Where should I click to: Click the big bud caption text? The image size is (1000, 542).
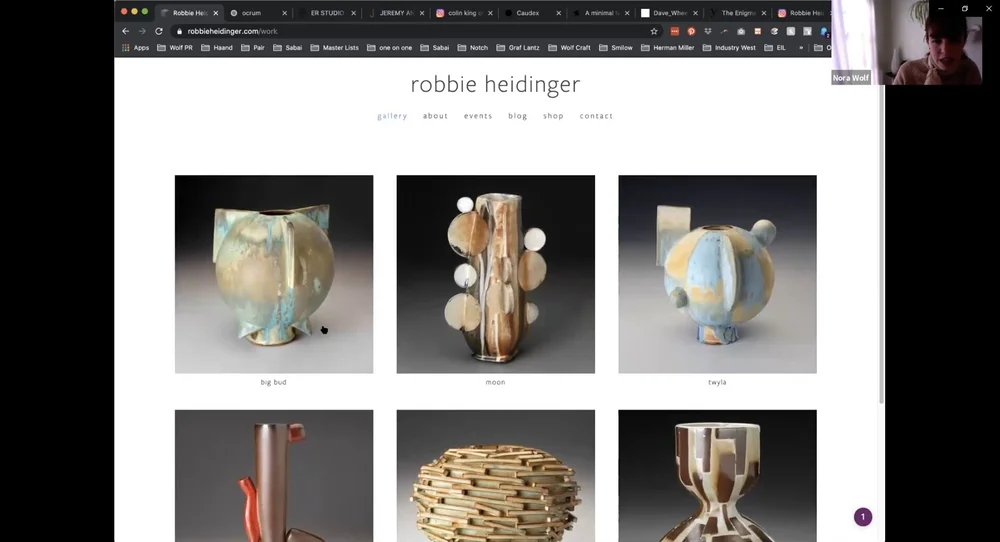point(274,383)
